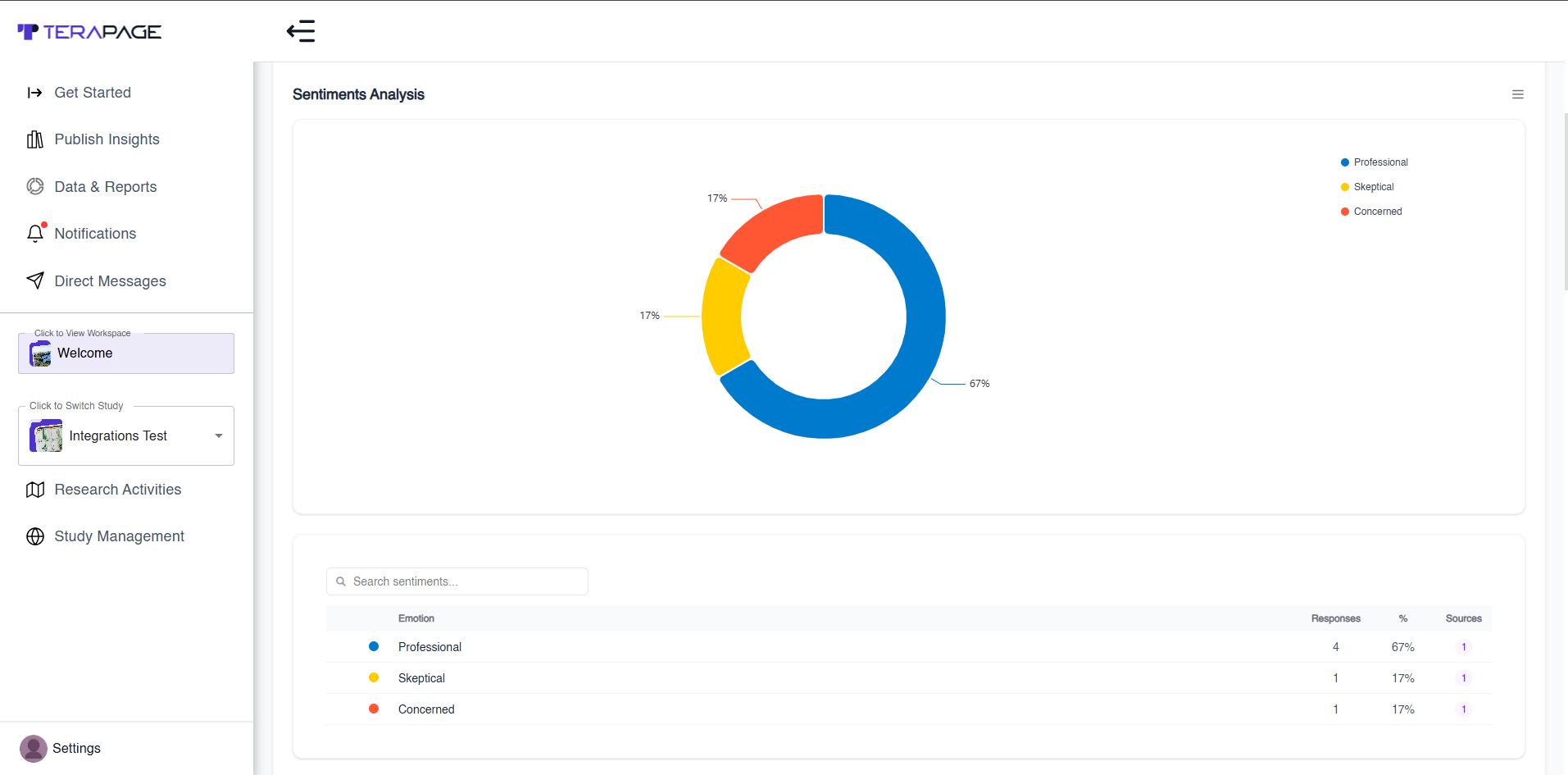Open the Professional row sources badge
Image resolution: width=1568 pixels, height=775 pixels.
(1464, 647)
